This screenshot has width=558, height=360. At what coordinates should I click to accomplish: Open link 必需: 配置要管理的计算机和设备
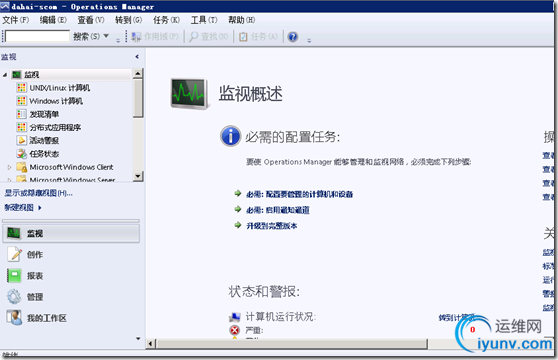[x=299, y=194]
